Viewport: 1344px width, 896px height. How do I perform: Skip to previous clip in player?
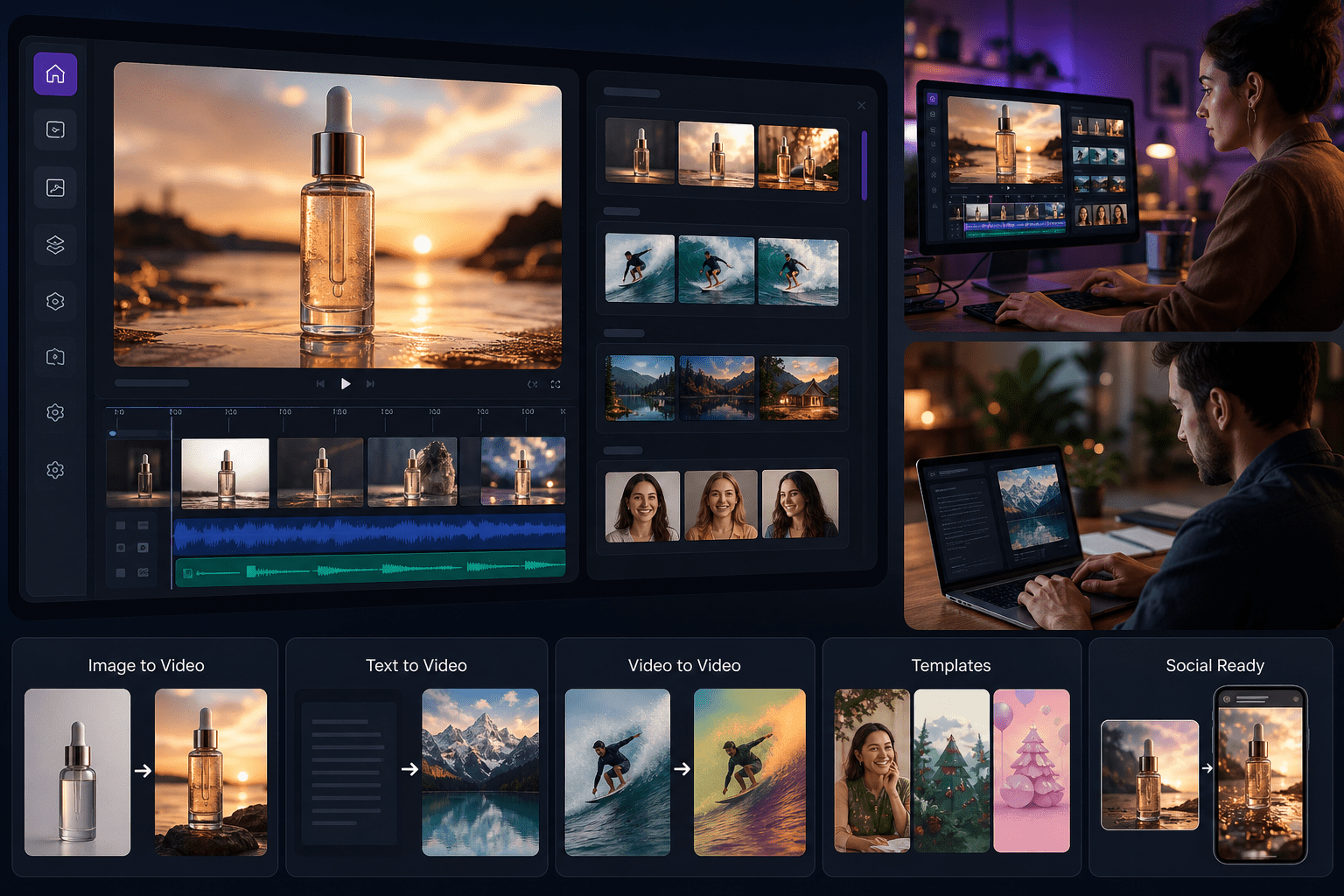[x=320, y=384]
